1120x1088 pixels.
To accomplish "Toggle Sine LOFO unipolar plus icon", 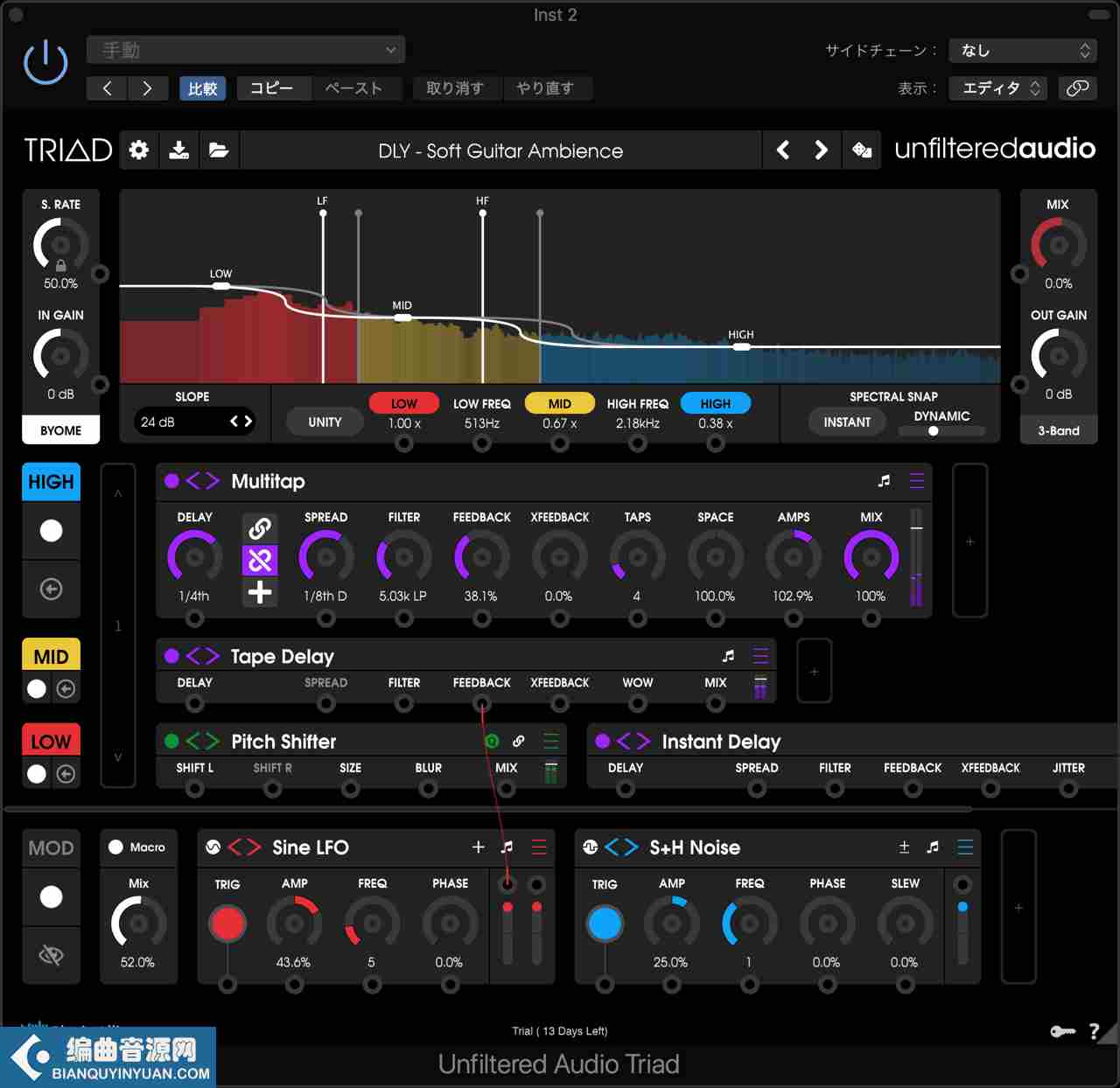I will (478, 847).
